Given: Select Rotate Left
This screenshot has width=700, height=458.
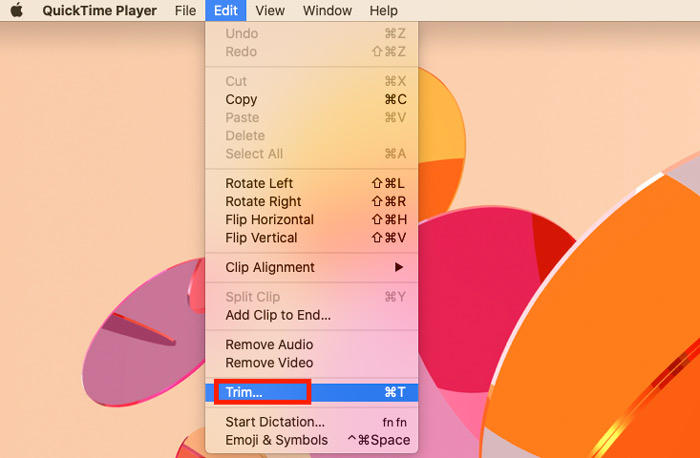Looking at the screenshot, I should [x=312, y=183].
